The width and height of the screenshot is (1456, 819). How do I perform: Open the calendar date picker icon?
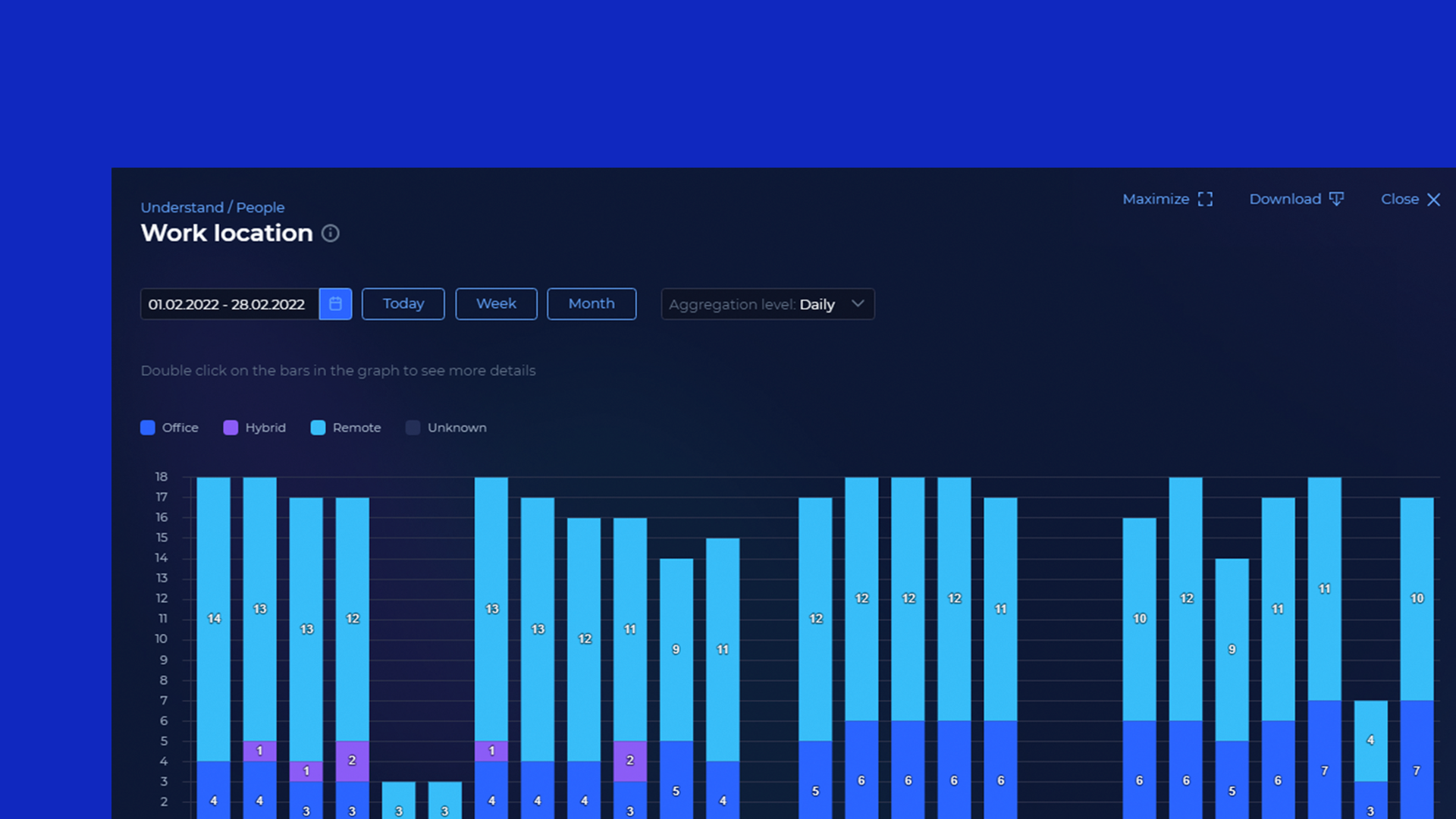(x=335, y=304)
